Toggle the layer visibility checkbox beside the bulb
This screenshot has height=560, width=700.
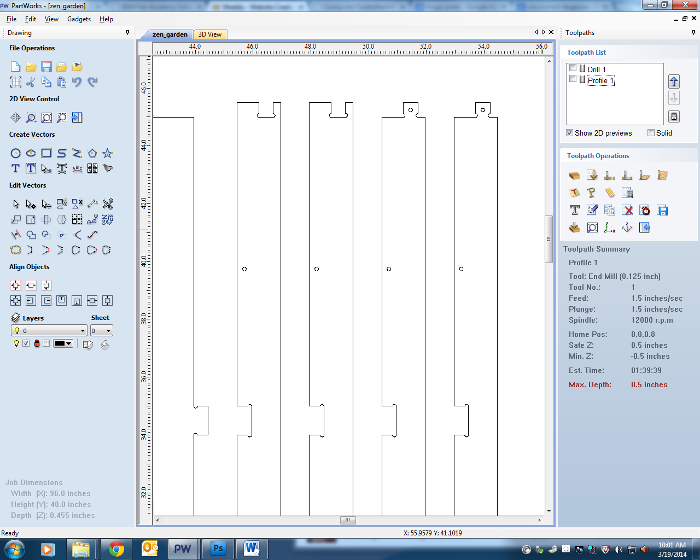point(26,343)
